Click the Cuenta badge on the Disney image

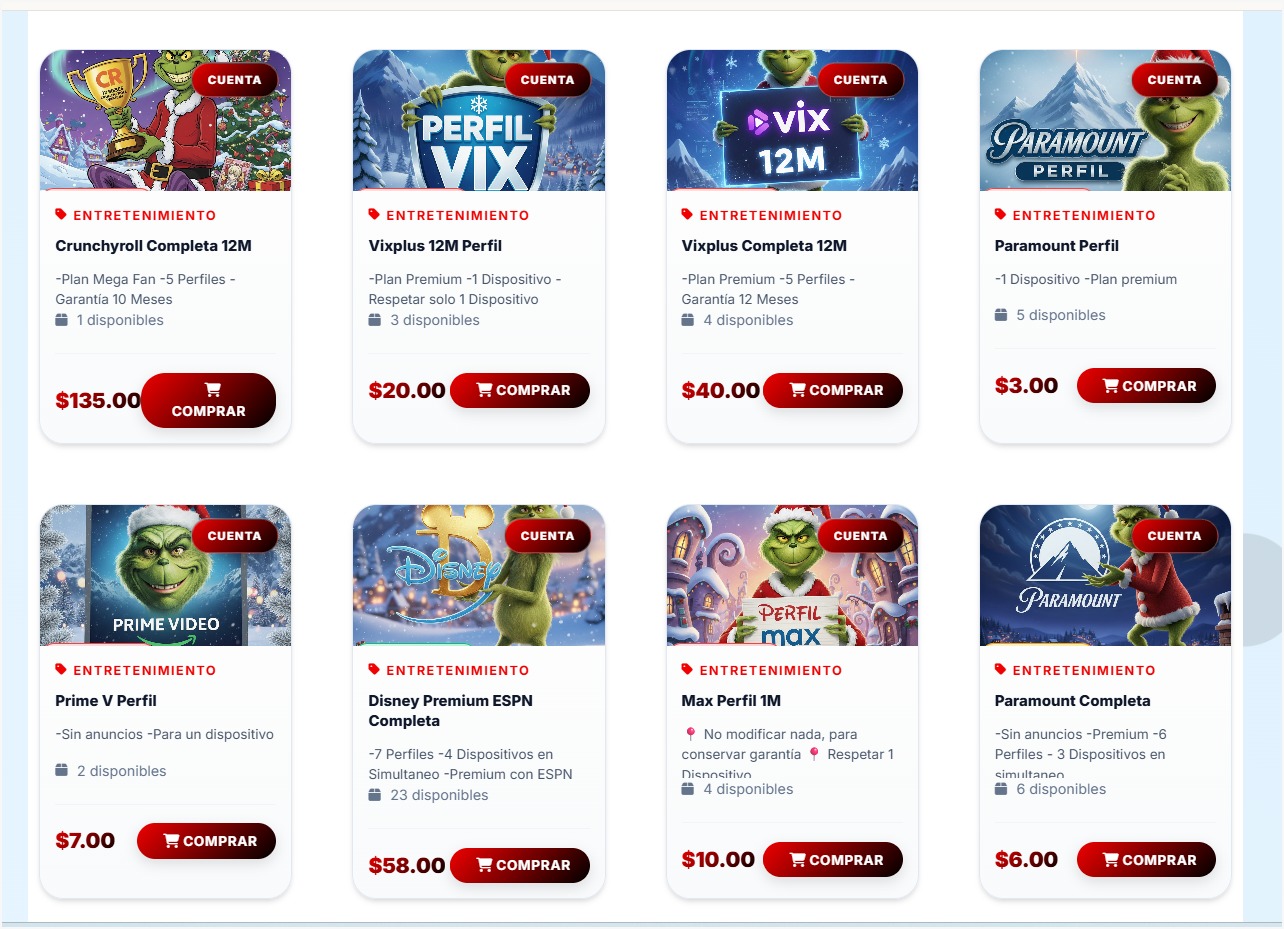pos(548,536)
